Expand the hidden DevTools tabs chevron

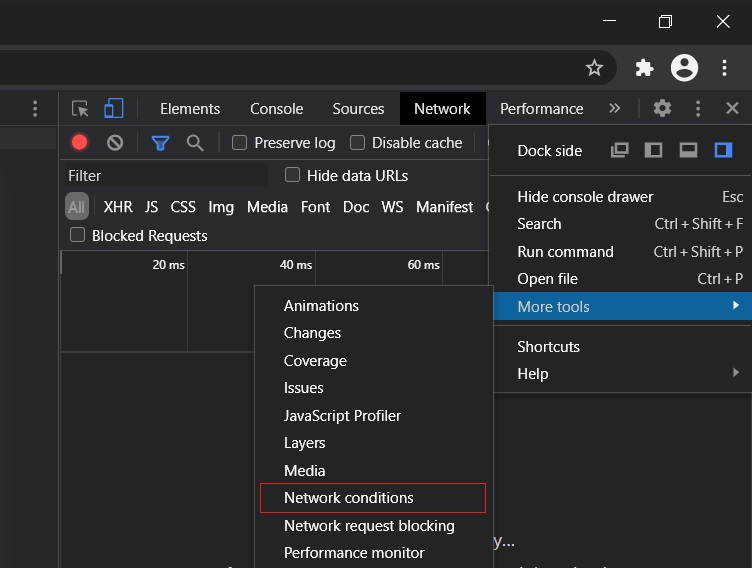point(614,109)
